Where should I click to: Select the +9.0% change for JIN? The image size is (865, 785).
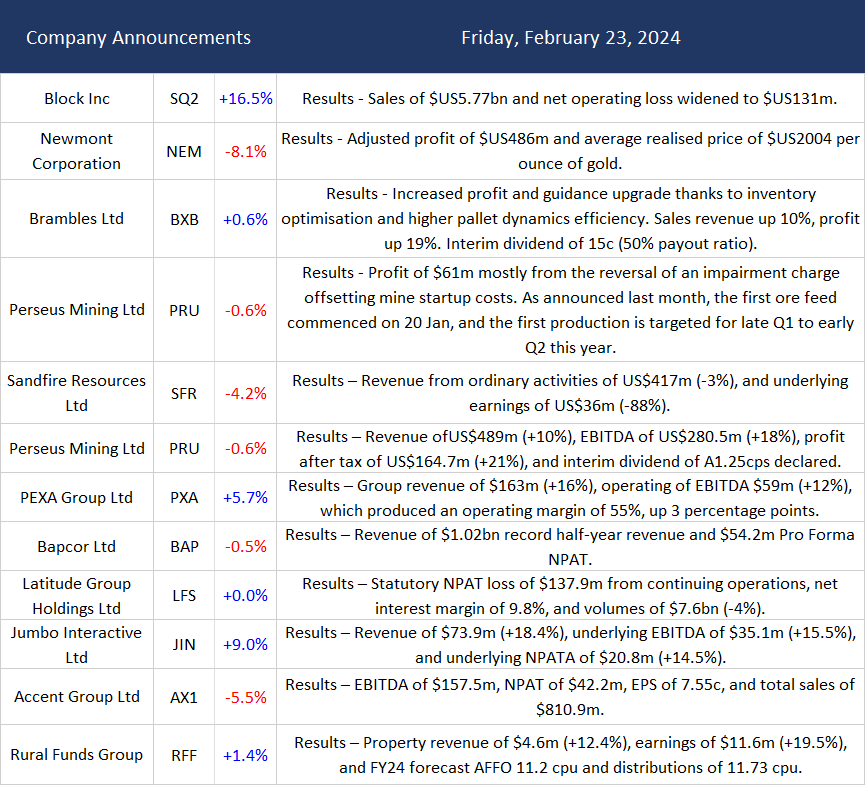(x=246, y=645)
